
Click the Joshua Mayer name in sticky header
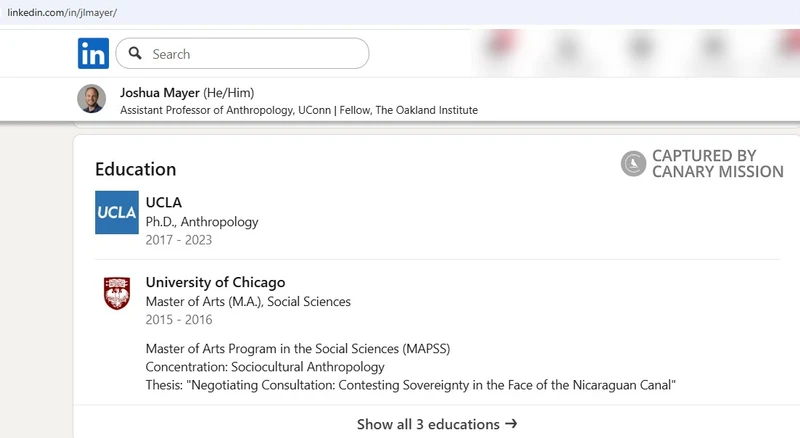[x=160, y=93]
